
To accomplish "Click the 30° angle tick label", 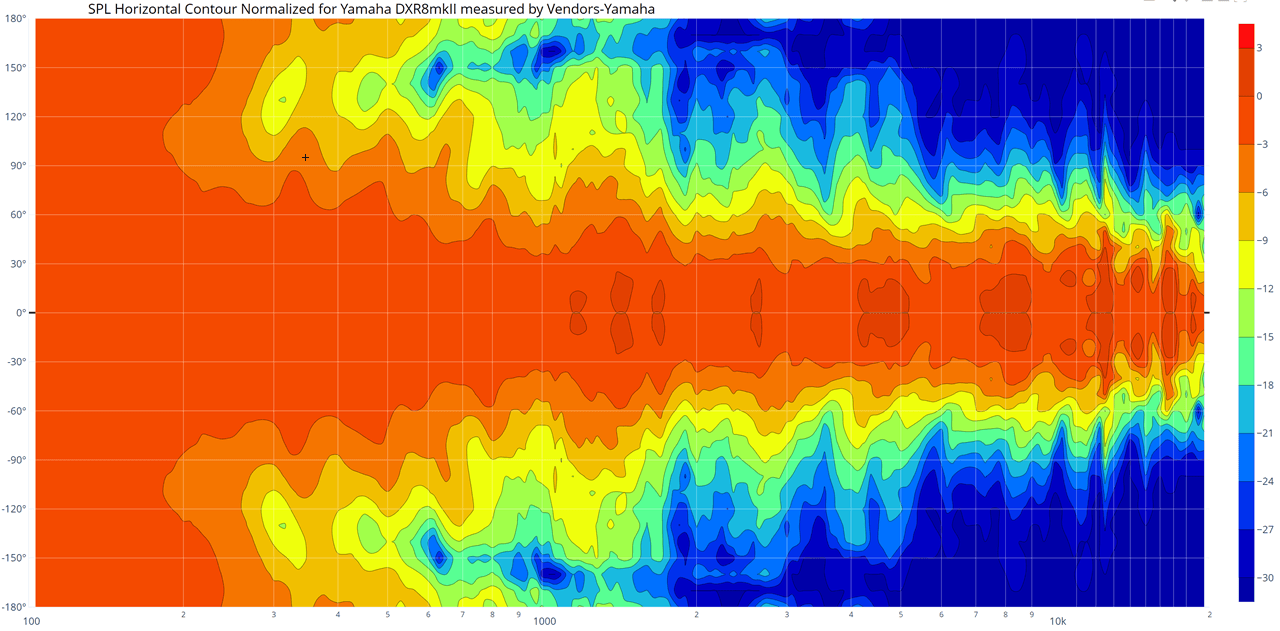I will 20,264.
